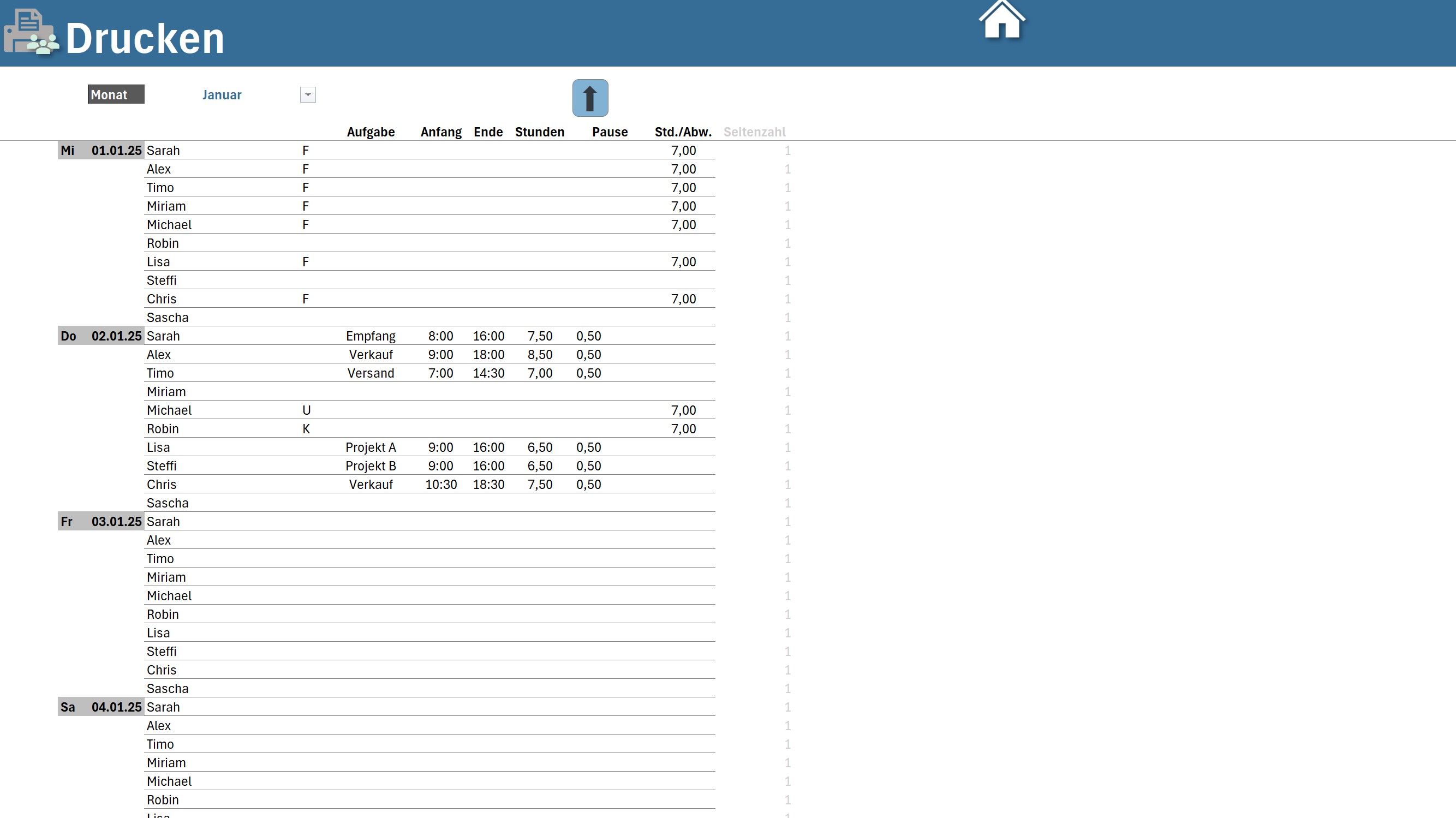
Task: Click the Anfang column header
Action: point(441,132)
